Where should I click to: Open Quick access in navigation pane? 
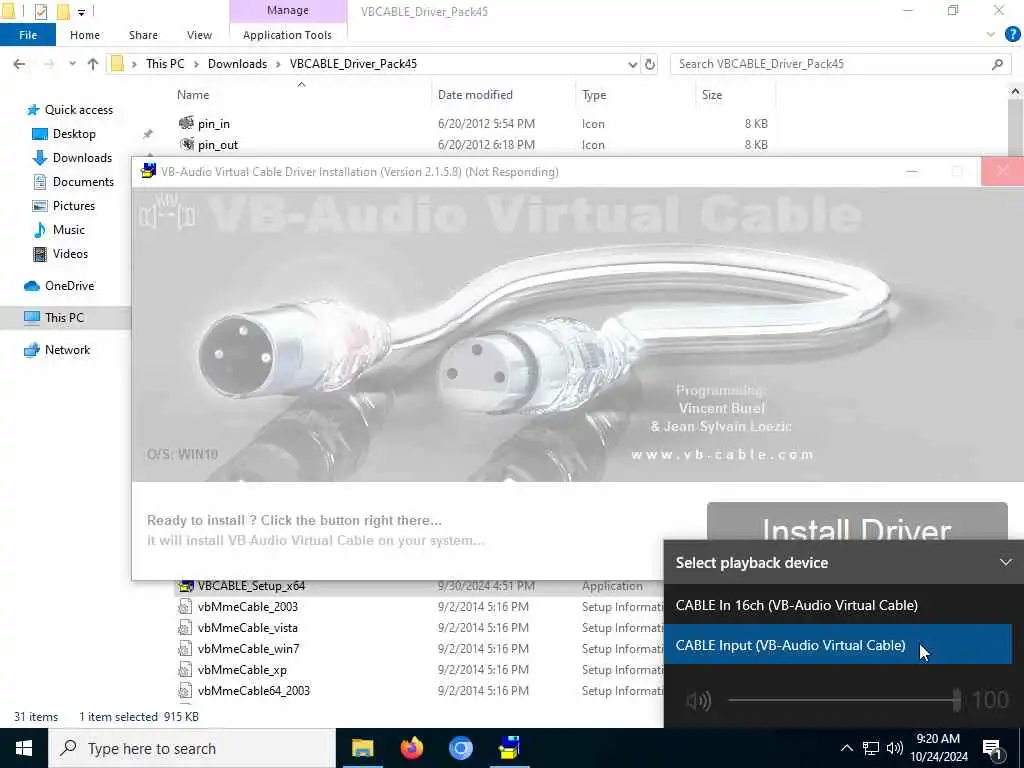click(x=78, y=110)
